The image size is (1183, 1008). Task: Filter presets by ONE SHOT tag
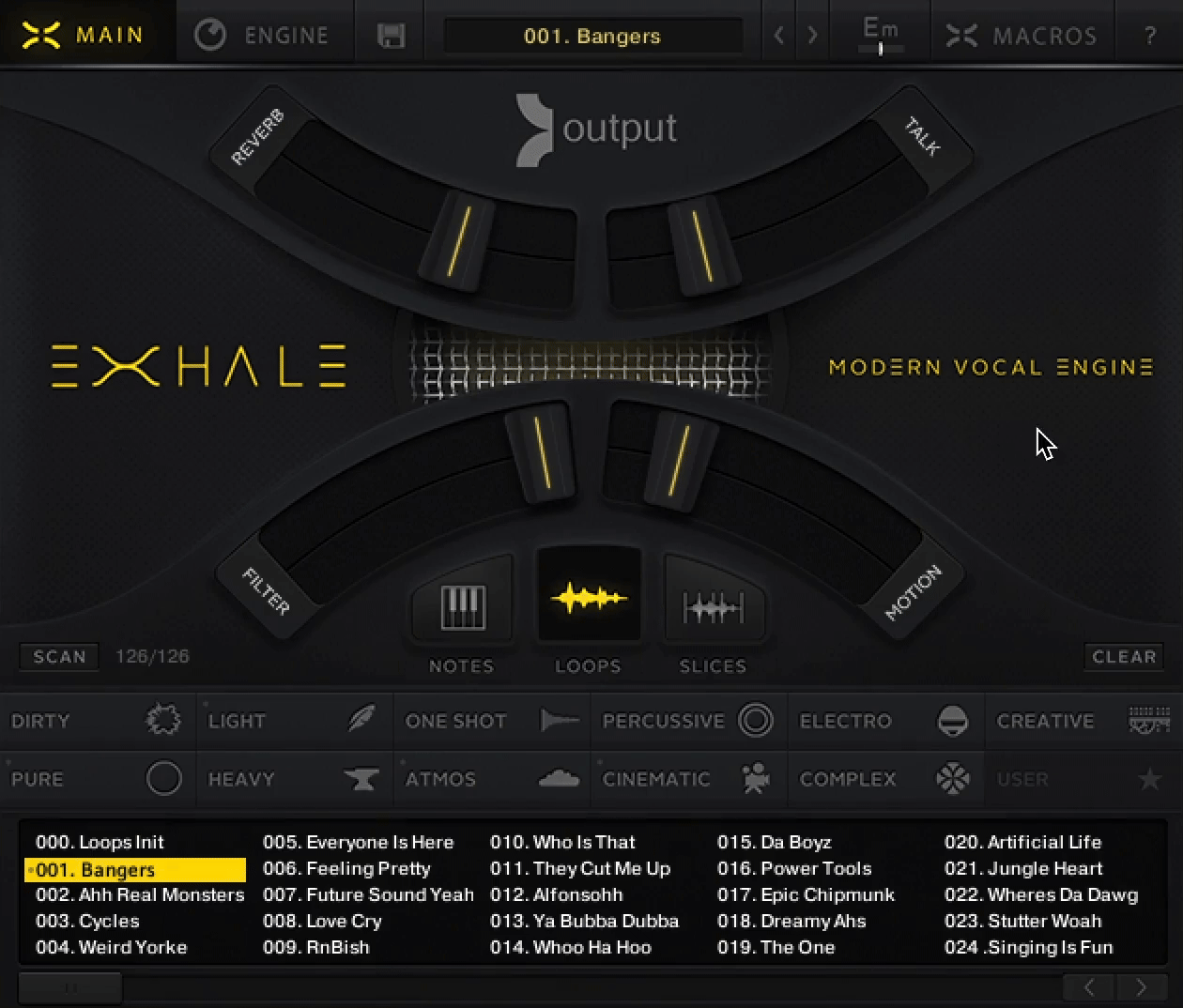(492, 721)
